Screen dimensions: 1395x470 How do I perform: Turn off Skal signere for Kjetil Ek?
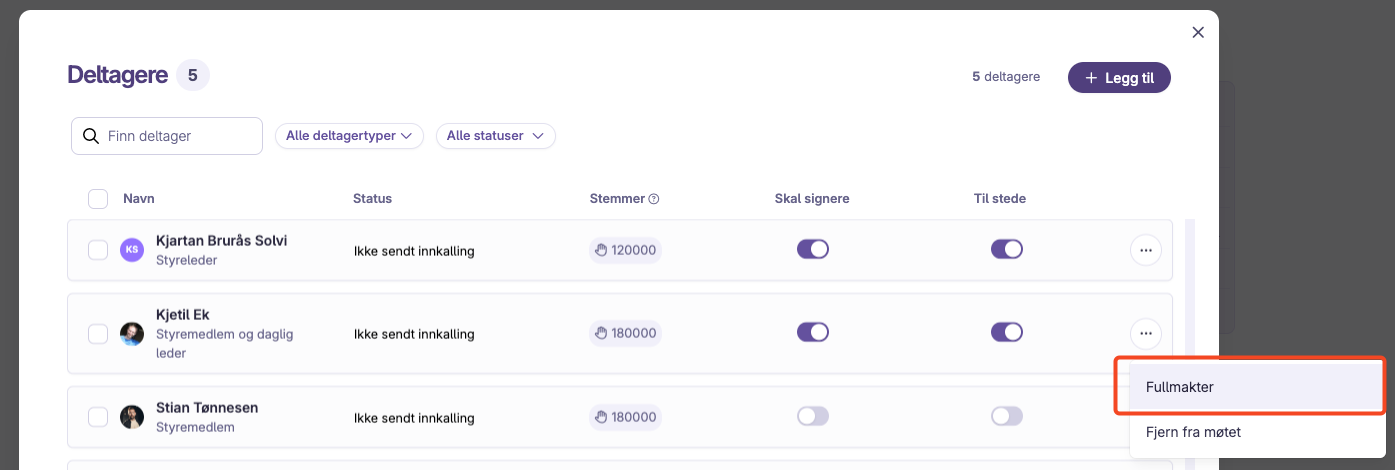pos(813,332)
